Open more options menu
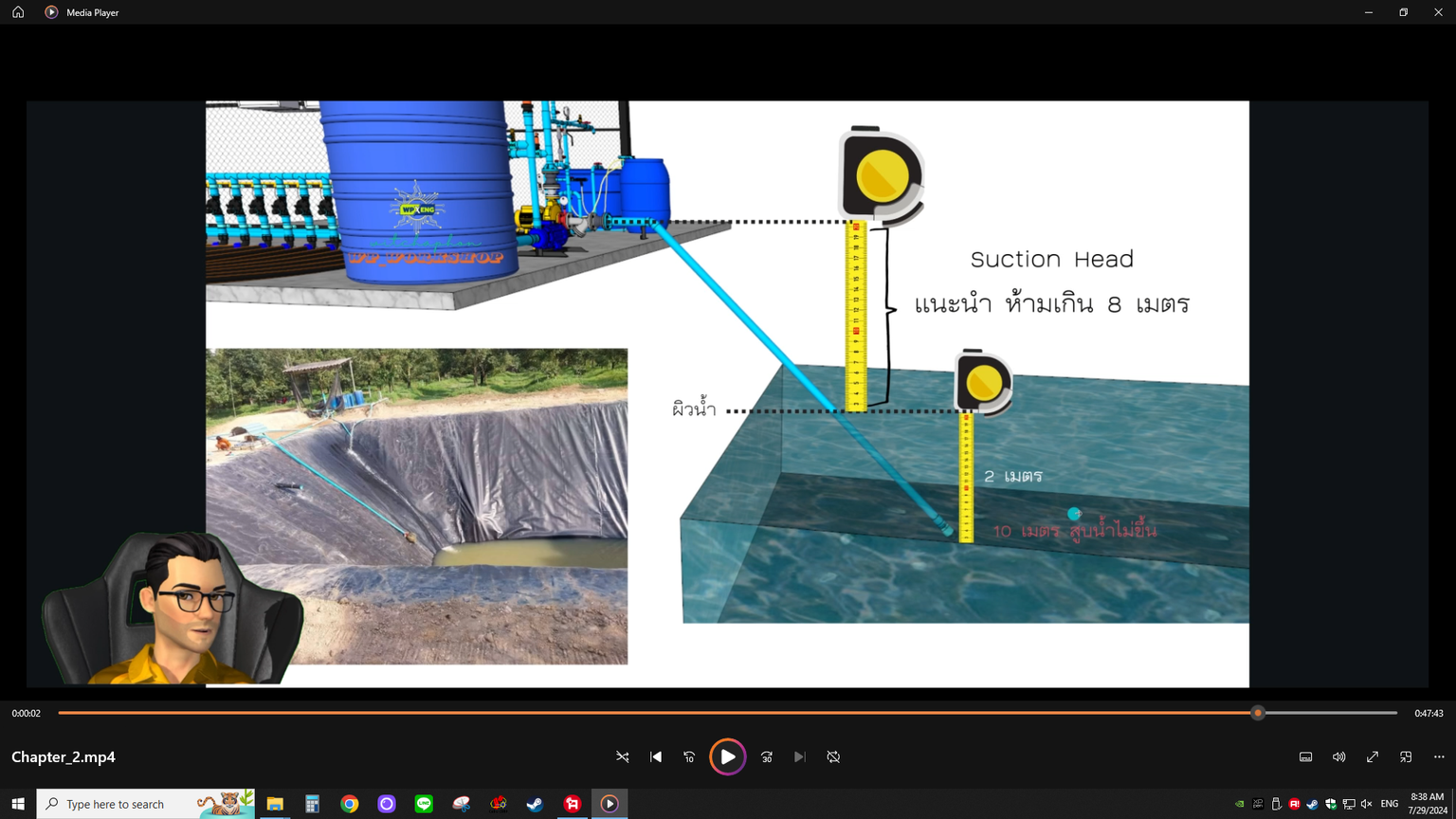Image resolution: width=1456 pixels, height=819 pixels. 1439,756
